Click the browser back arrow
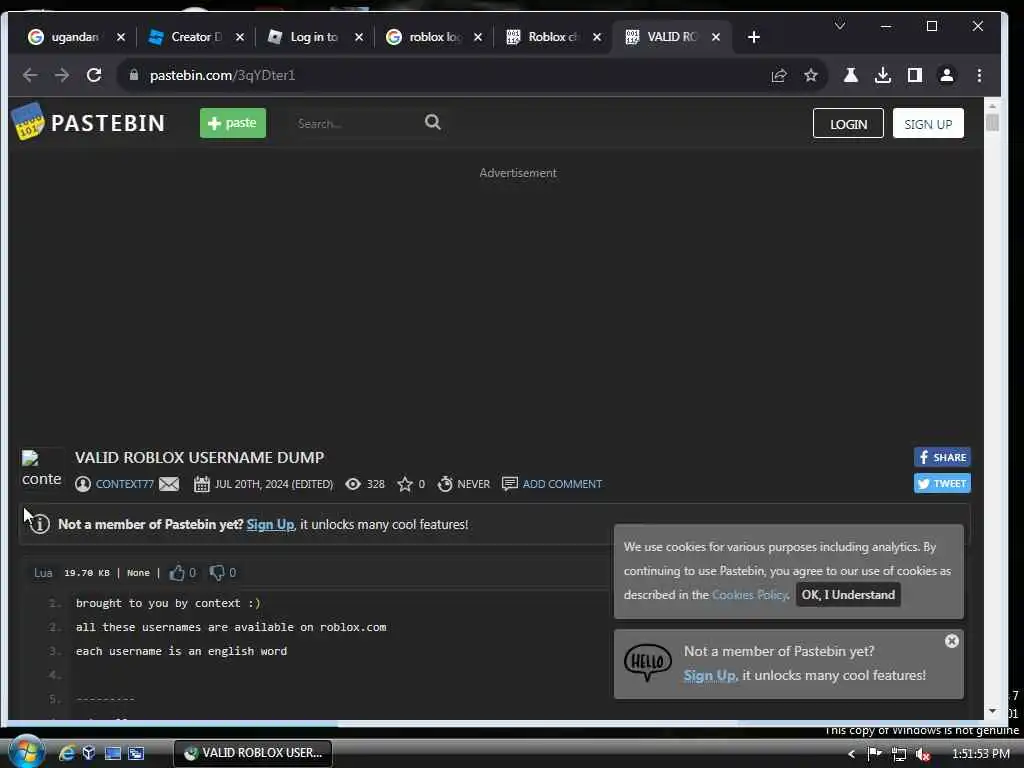The width and height of the screenshot is (1024, 768). [x=29, y=75]
